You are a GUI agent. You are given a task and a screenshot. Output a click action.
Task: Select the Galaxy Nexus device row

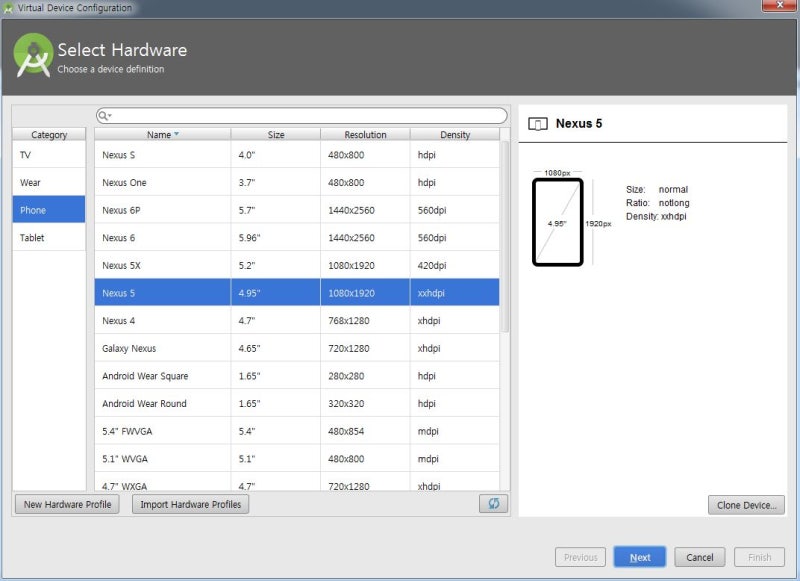[297, 348]
